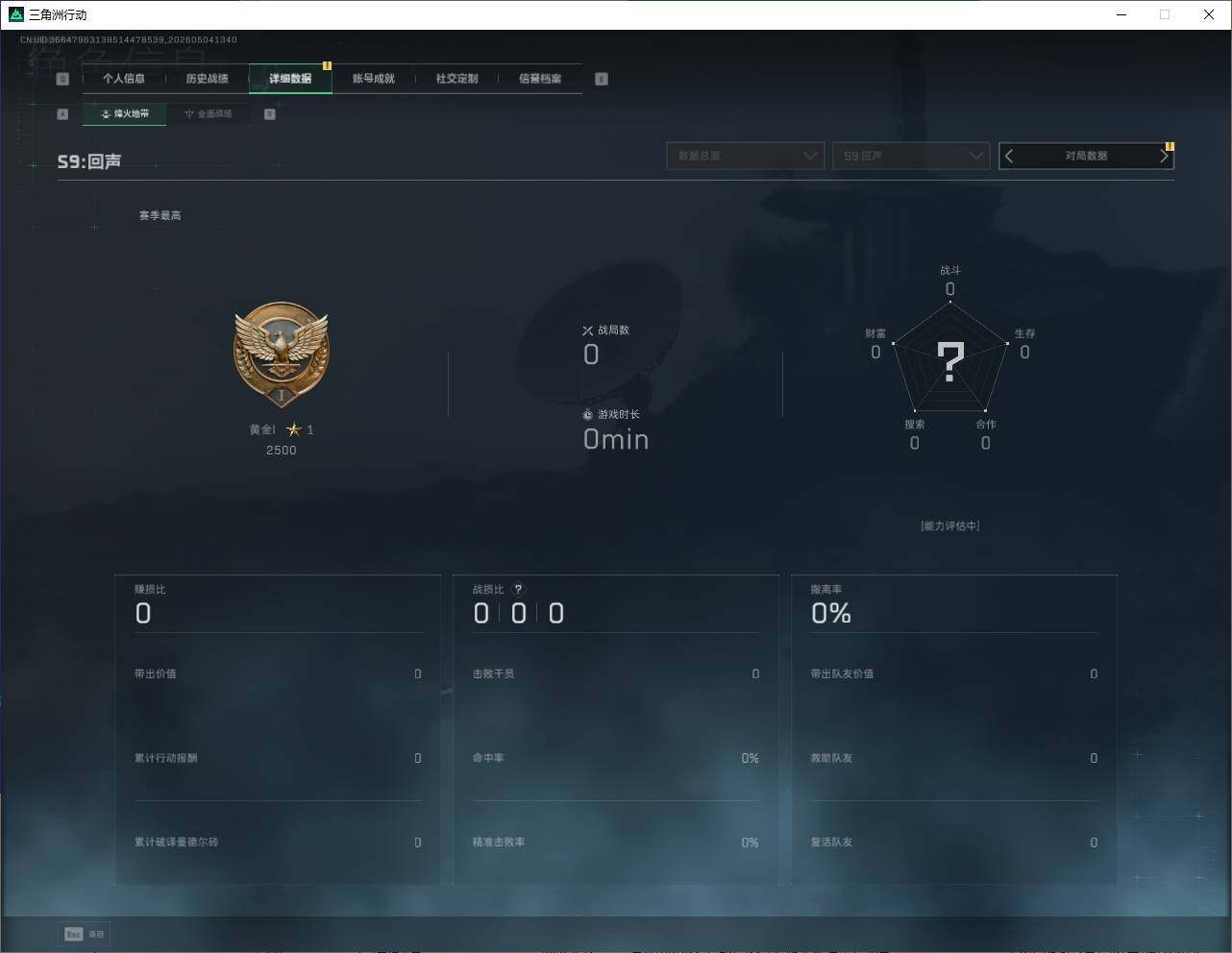The image size is (1232, 953).
Task: Click the right arrow beside 对局数据
Action: pyautogui.click(x=1164, y=156)
